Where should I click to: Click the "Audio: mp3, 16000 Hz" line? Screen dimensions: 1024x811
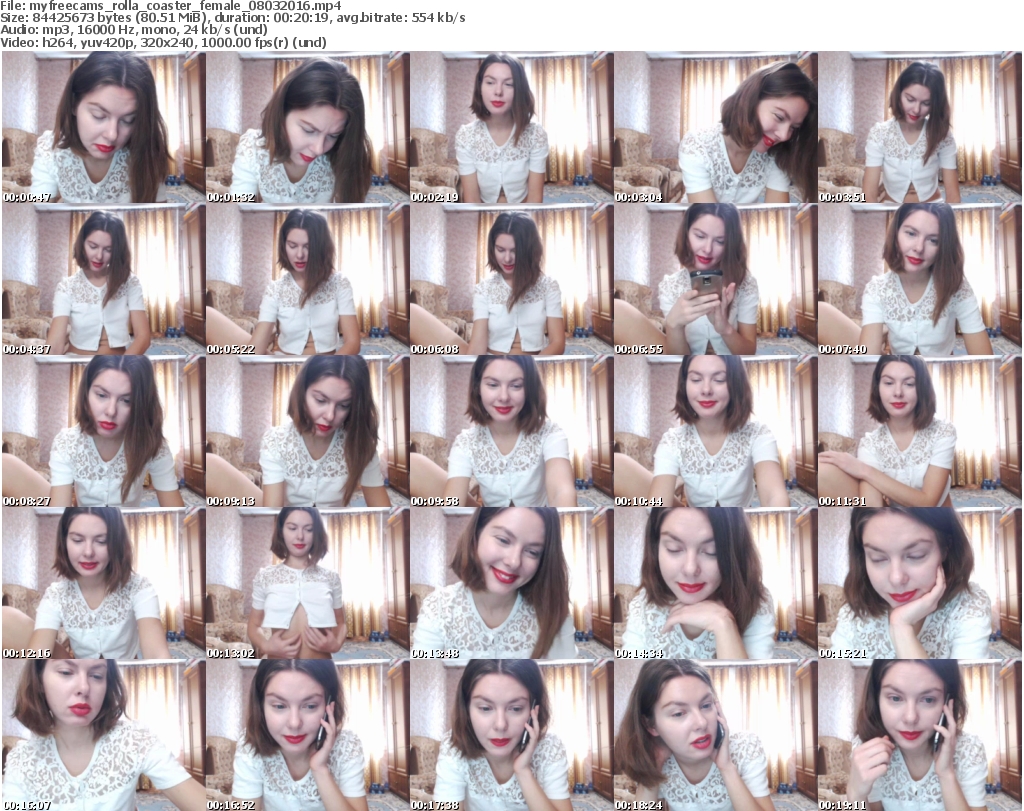point(134,30)
